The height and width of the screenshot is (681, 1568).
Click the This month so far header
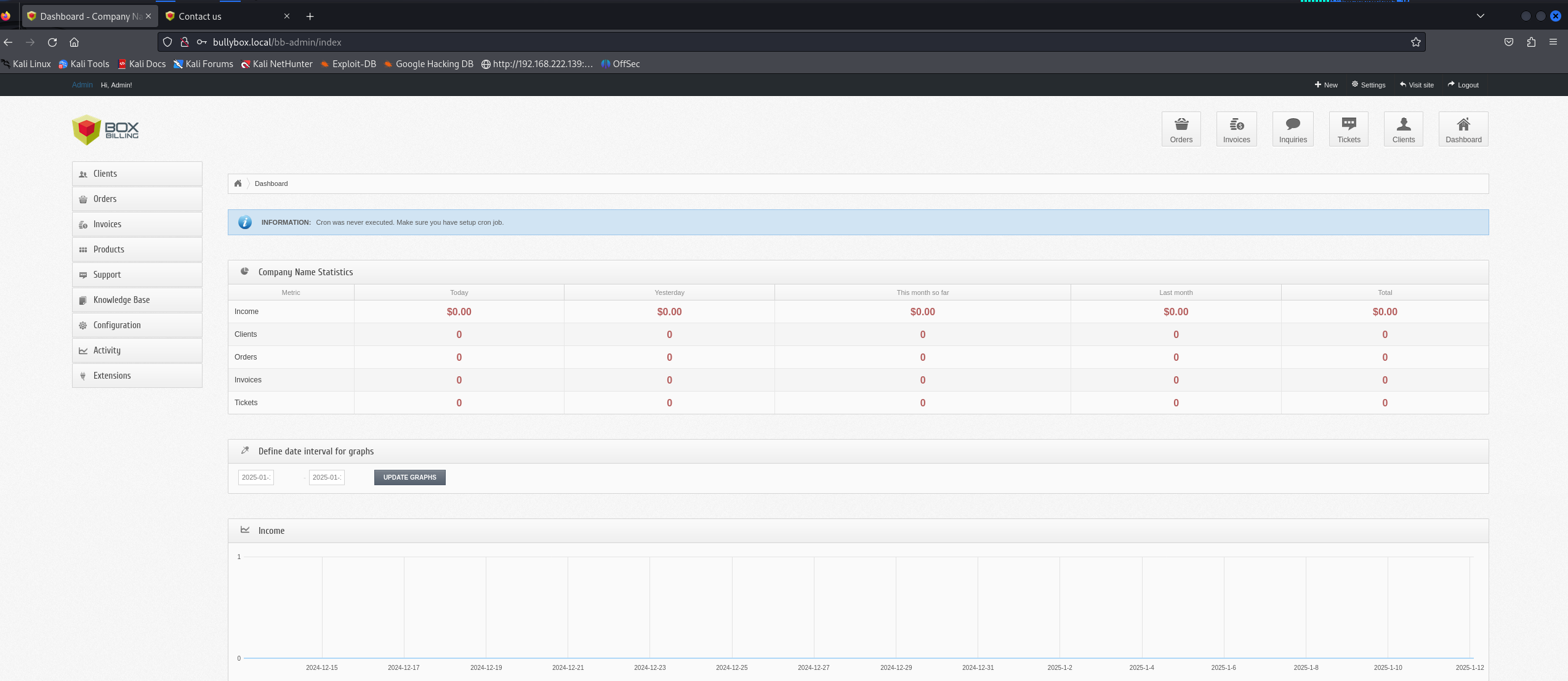point(922,292)
